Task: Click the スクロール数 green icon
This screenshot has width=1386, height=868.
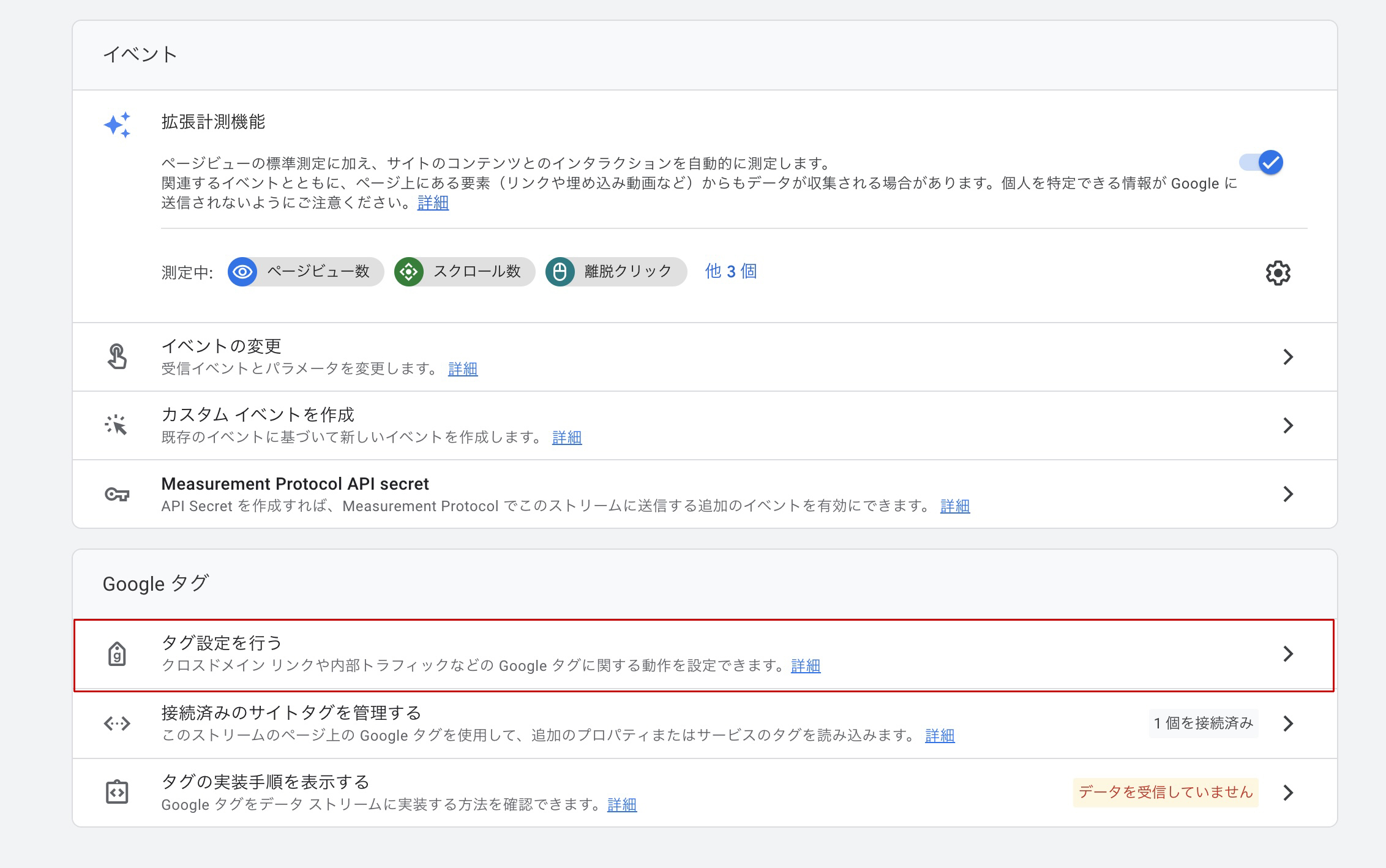Action: coord(409,272)
